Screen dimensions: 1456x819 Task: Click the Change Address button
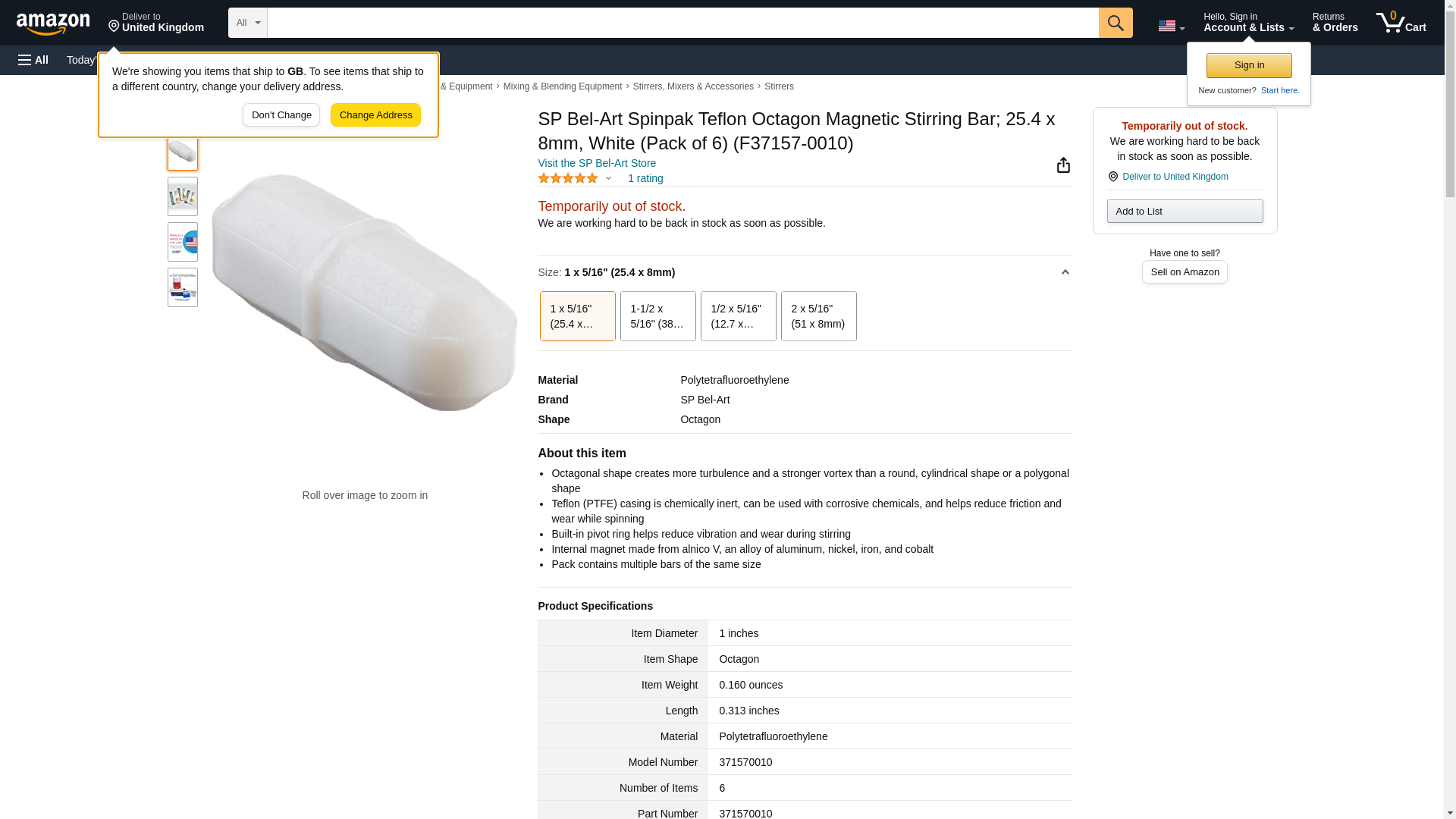click(375, 115)
